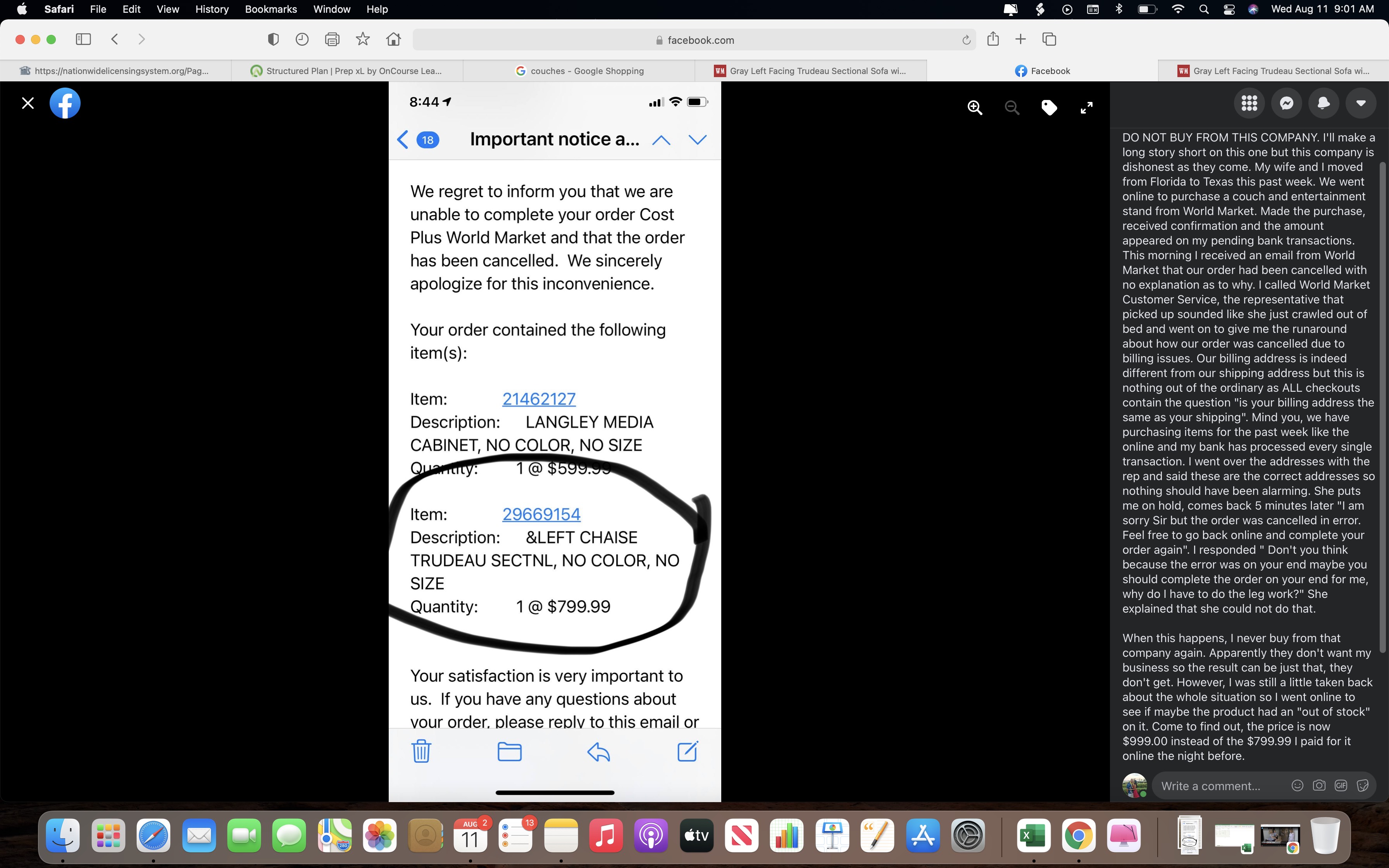Select the Facebook tab
This screenshot has width=1389, height=868.
pos(1042,71)
